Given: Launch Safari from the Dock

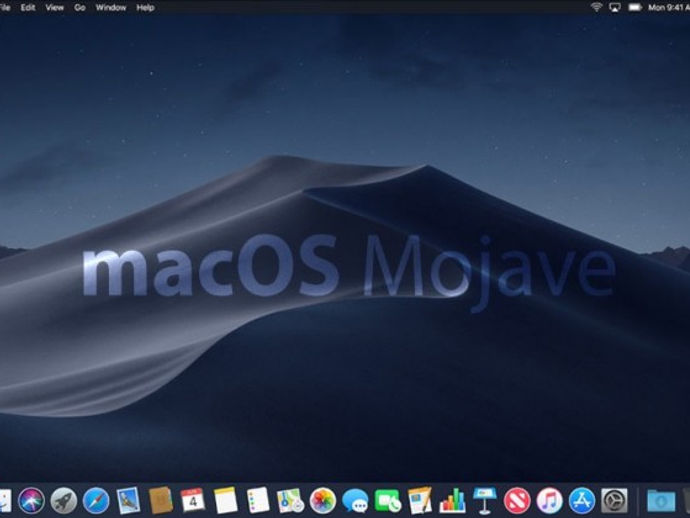Looking at the screenshot, I should coord(96,500).
